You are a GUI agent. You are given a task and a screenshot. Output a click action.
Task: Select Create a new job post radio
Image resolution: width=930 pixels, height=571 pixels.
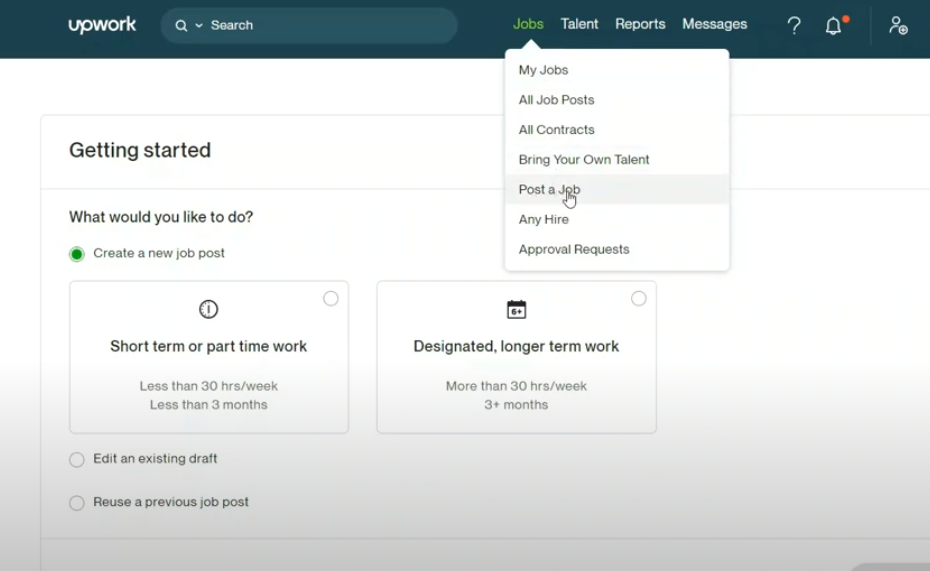pyautogui.click(x=77, y=254)
